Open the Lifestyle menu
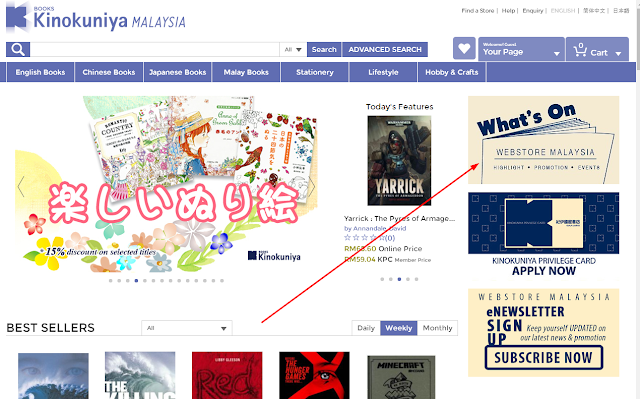Screen dimensions: 640x399 click(383, 72)
